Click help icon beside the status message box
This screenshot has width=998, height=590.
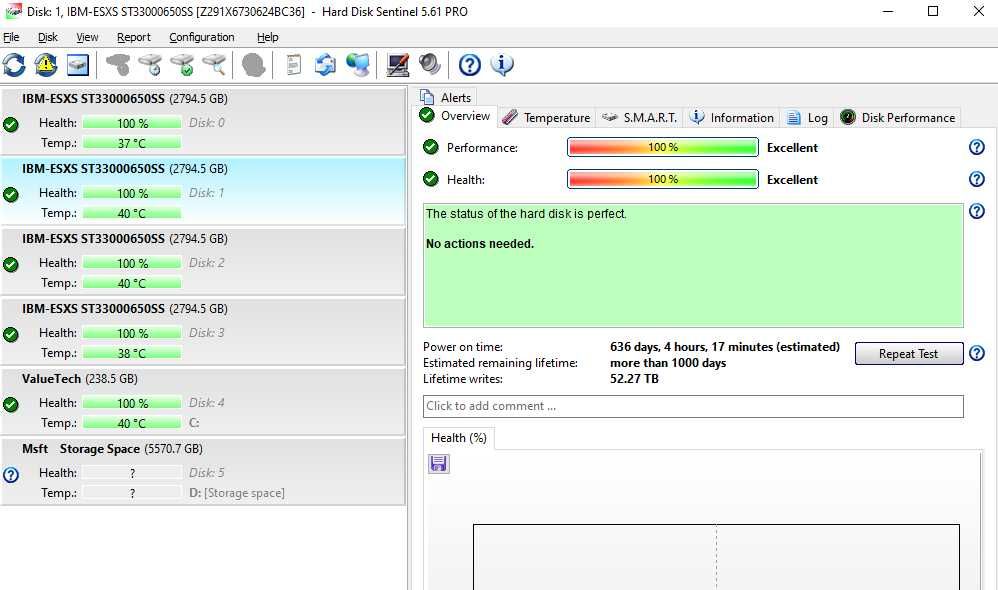click(976, 211)
